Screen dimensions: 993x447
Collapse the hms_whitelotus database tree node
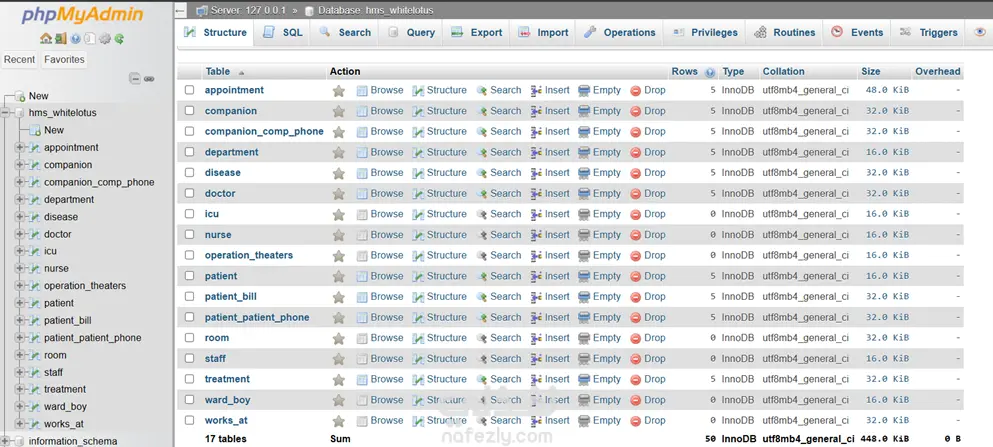pos(5,113)
